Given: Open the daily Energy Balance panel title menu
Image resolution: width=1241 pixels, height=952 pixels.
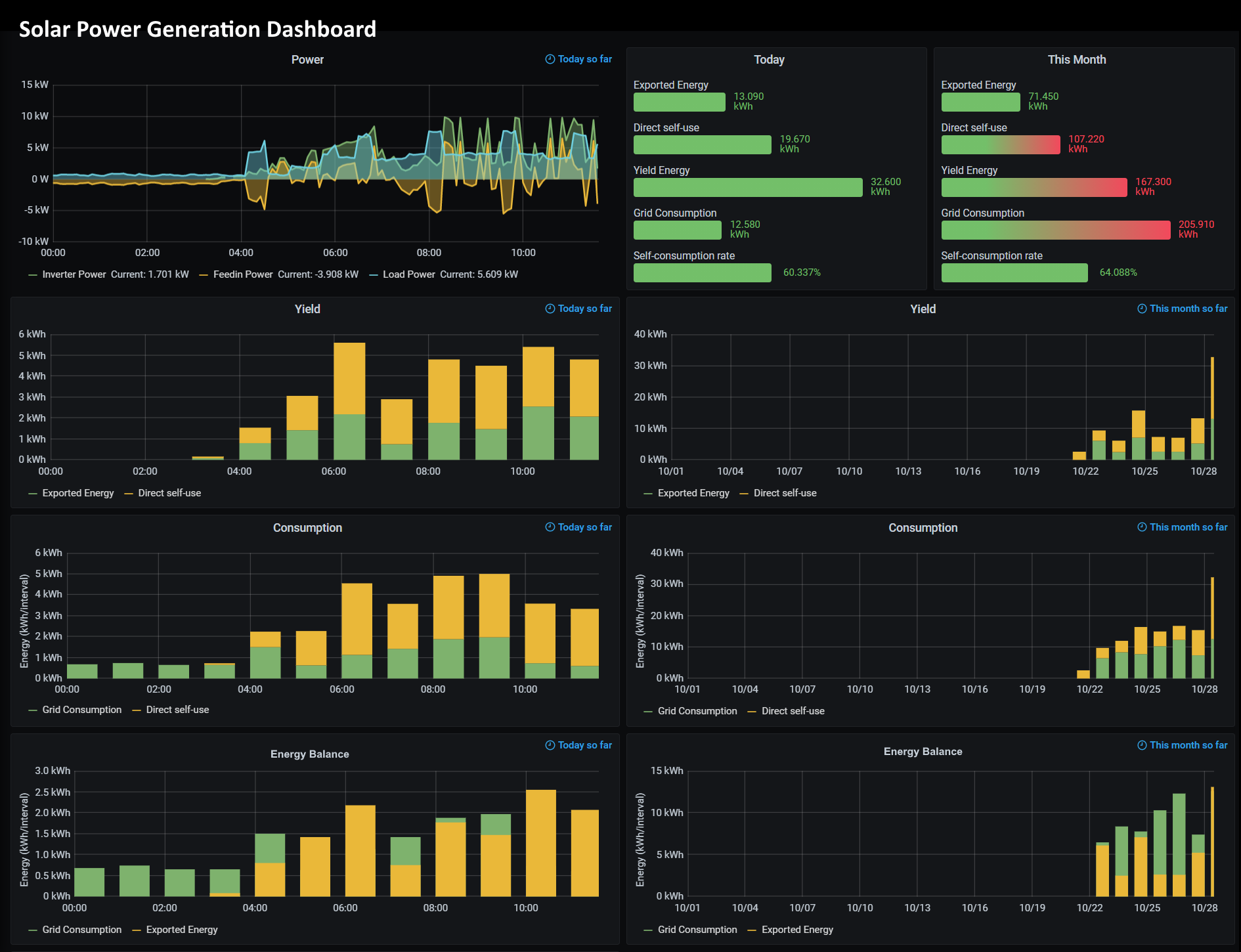Looking at the screenshot, I should point(309,754).
